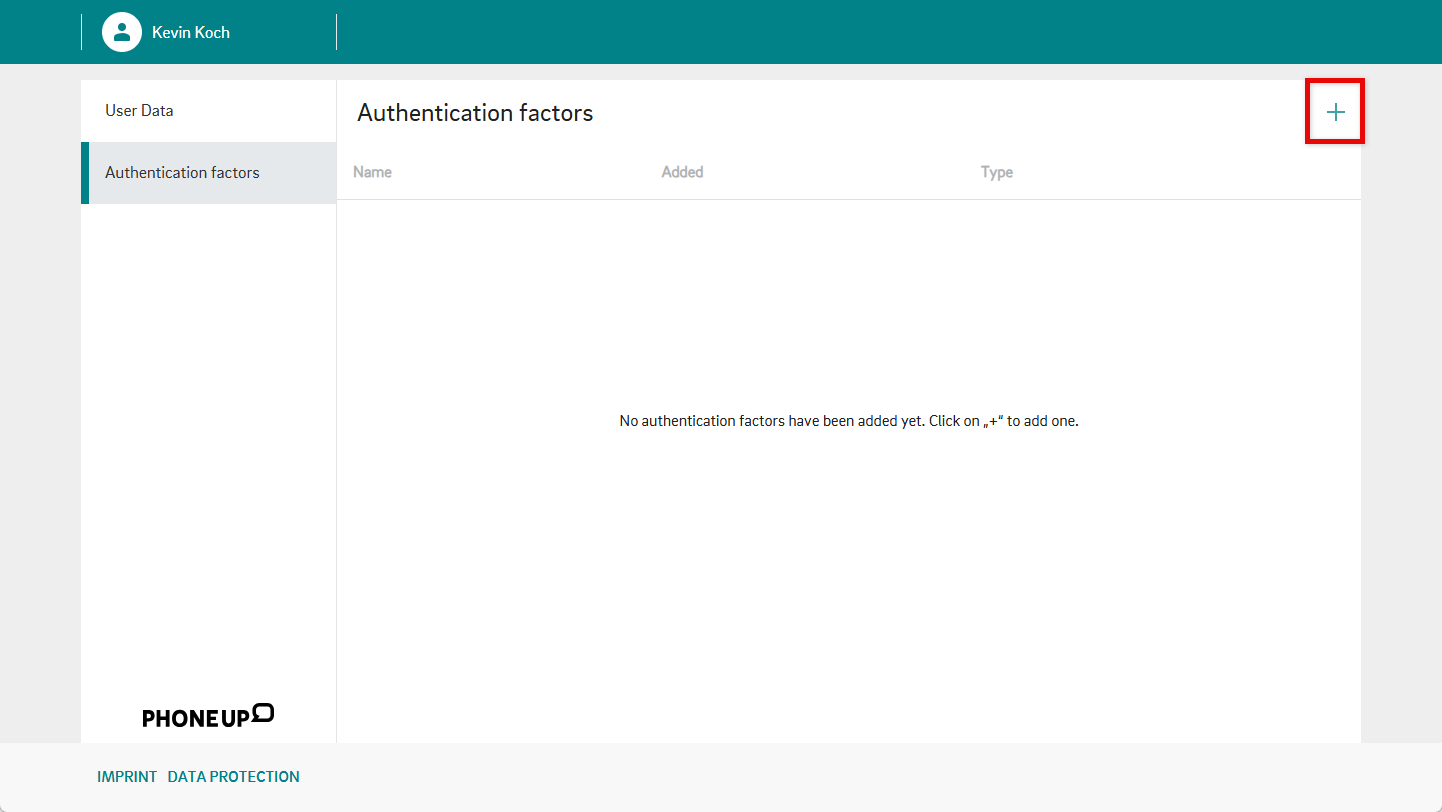
Task: Open the DATA PROTECTION link
Action: (233, 776)
